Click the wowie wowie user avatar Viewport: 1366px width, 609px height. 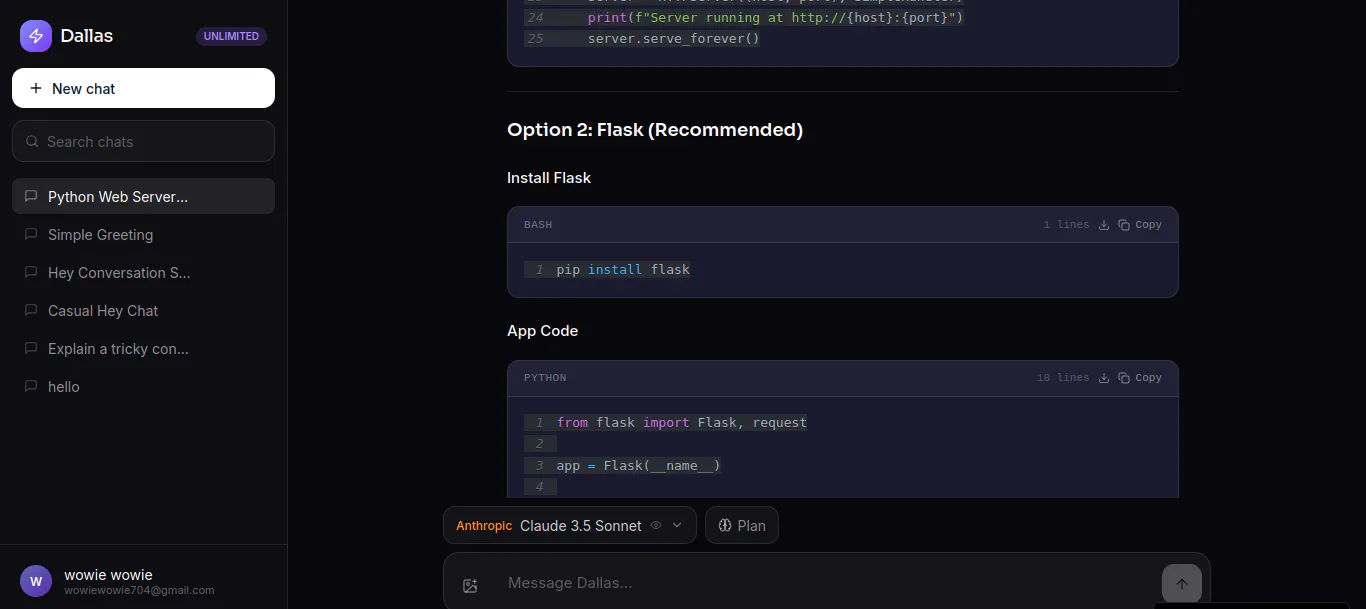(36, 581)
